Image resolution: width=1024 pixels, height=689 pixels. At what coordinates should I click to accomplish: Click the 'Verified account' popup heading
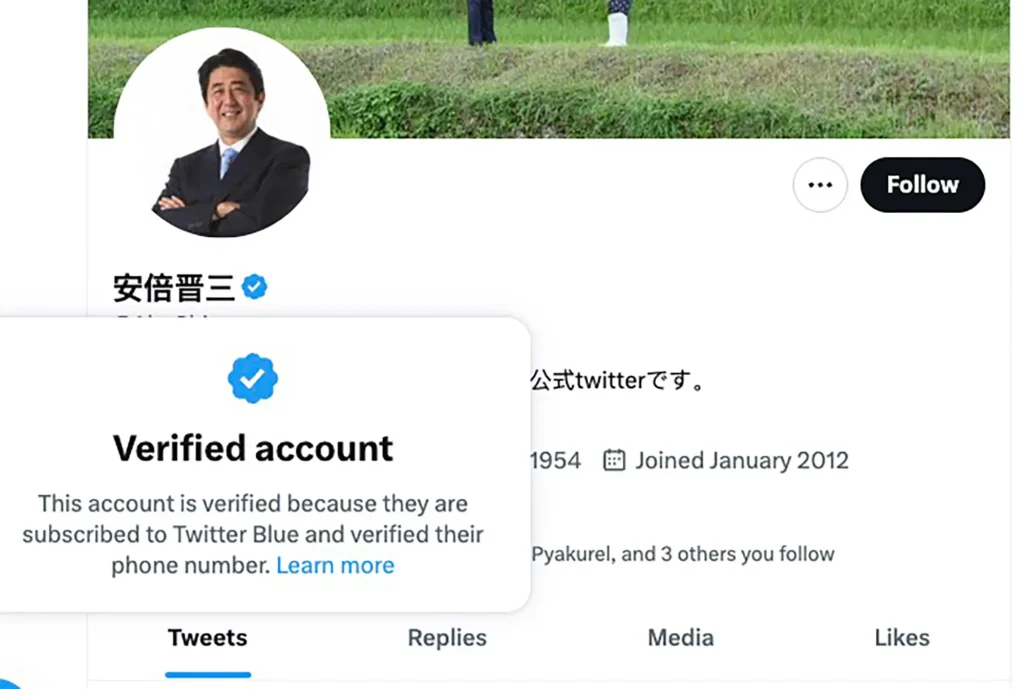253,448
